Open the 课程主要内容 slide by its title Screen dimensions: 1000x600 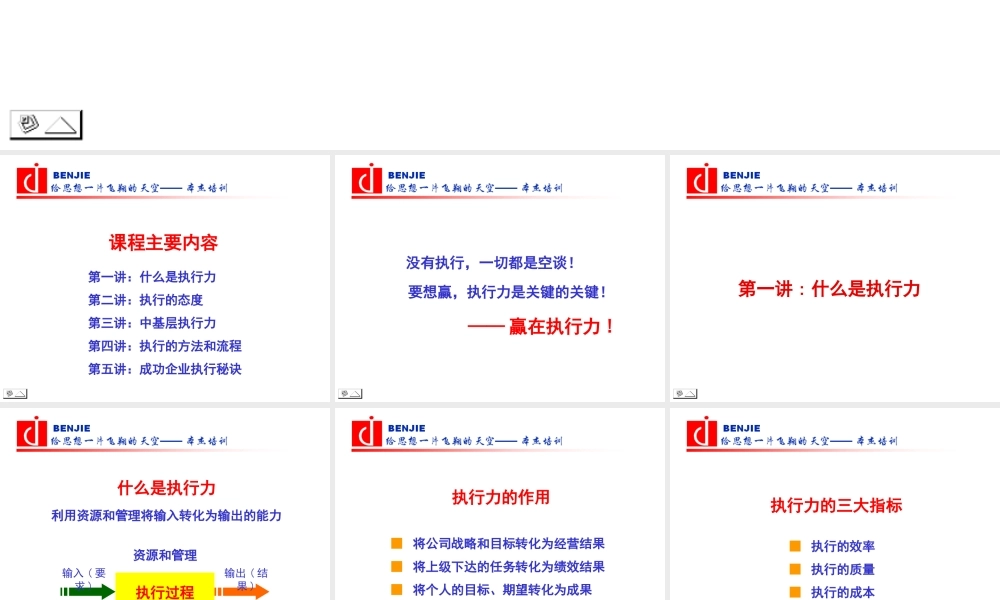[163, 242]
